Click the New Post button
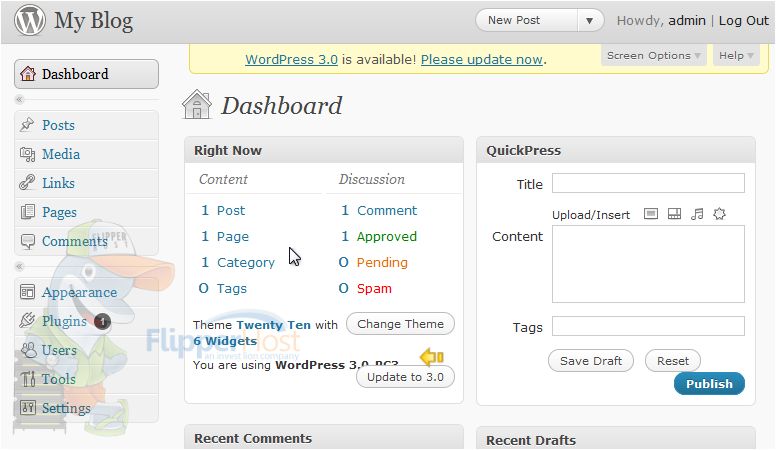 tap(527, 21)
